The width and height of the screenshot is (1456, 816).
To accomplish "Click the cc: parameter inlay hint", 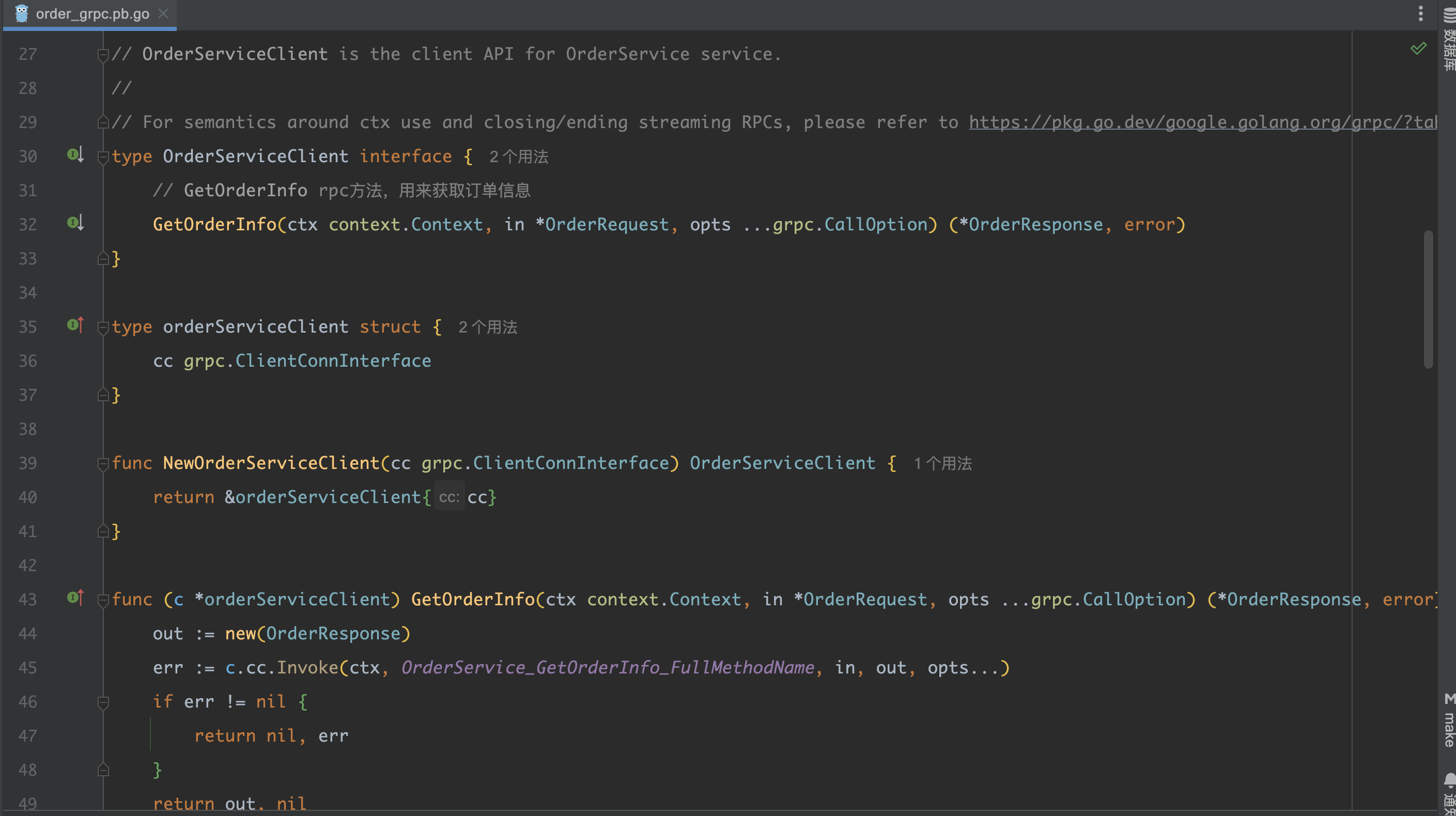I will [449, 497].
